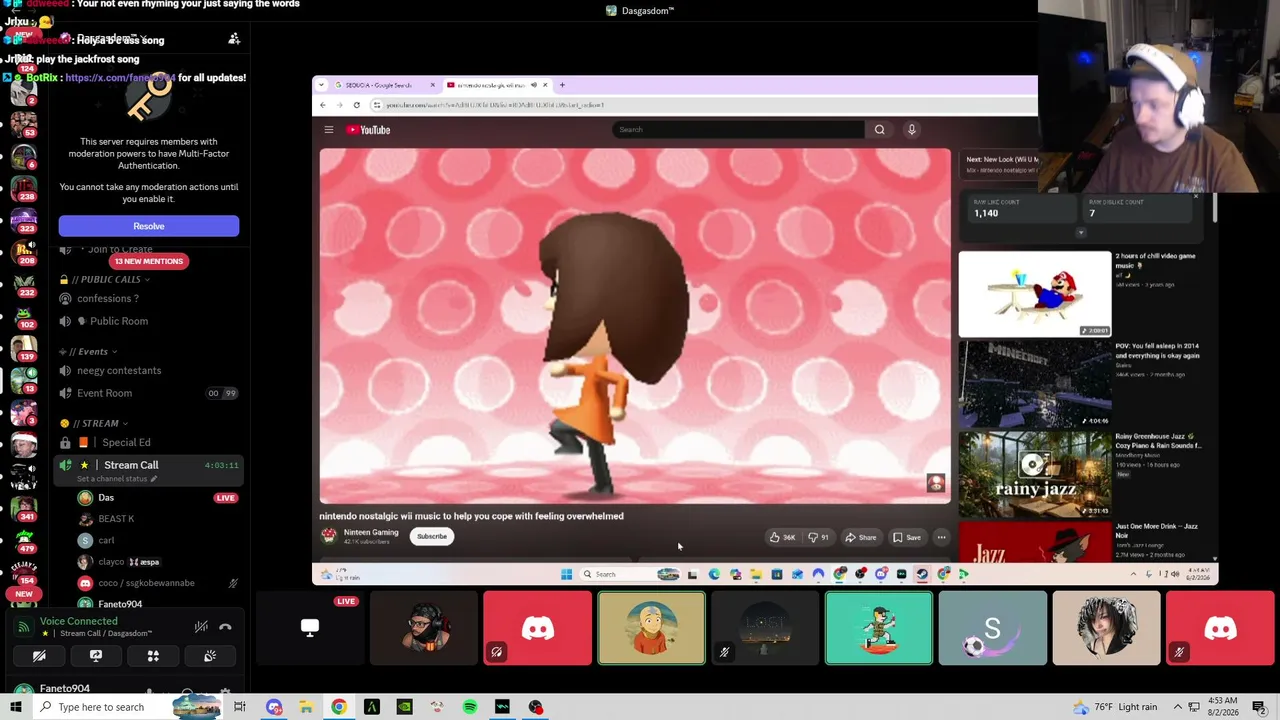This screenshot has width=1280, height=720.
Task: Open the YouTube hamburger guide menu
Action: coord(328,130)
